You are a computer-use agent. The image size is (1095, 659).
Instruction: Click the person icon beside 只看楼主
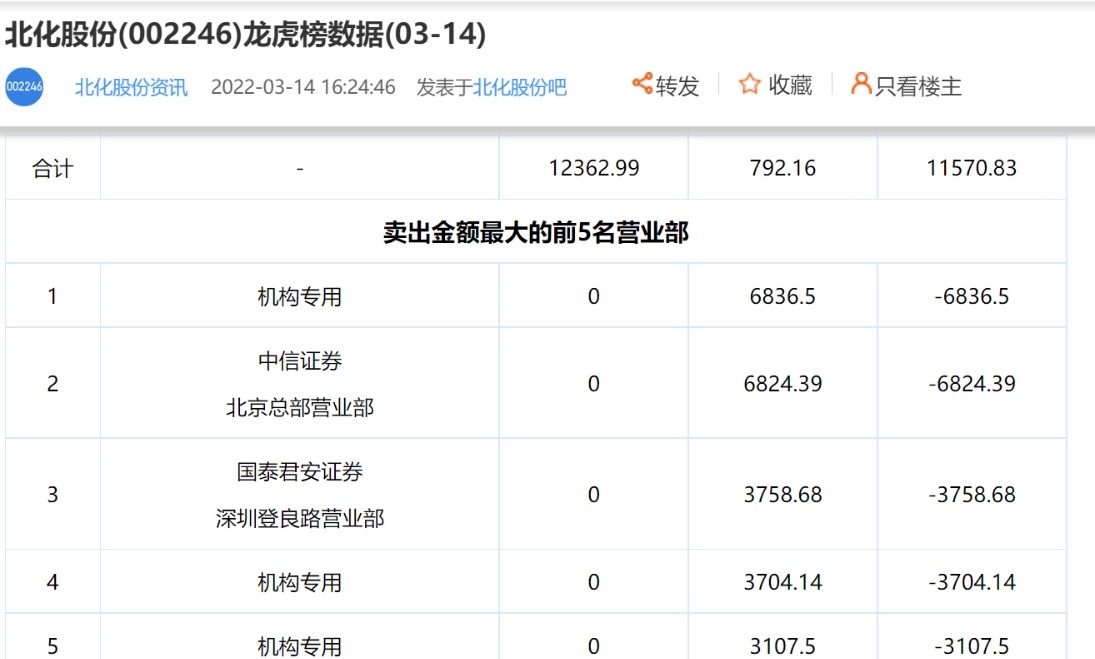tap(861, 83)
